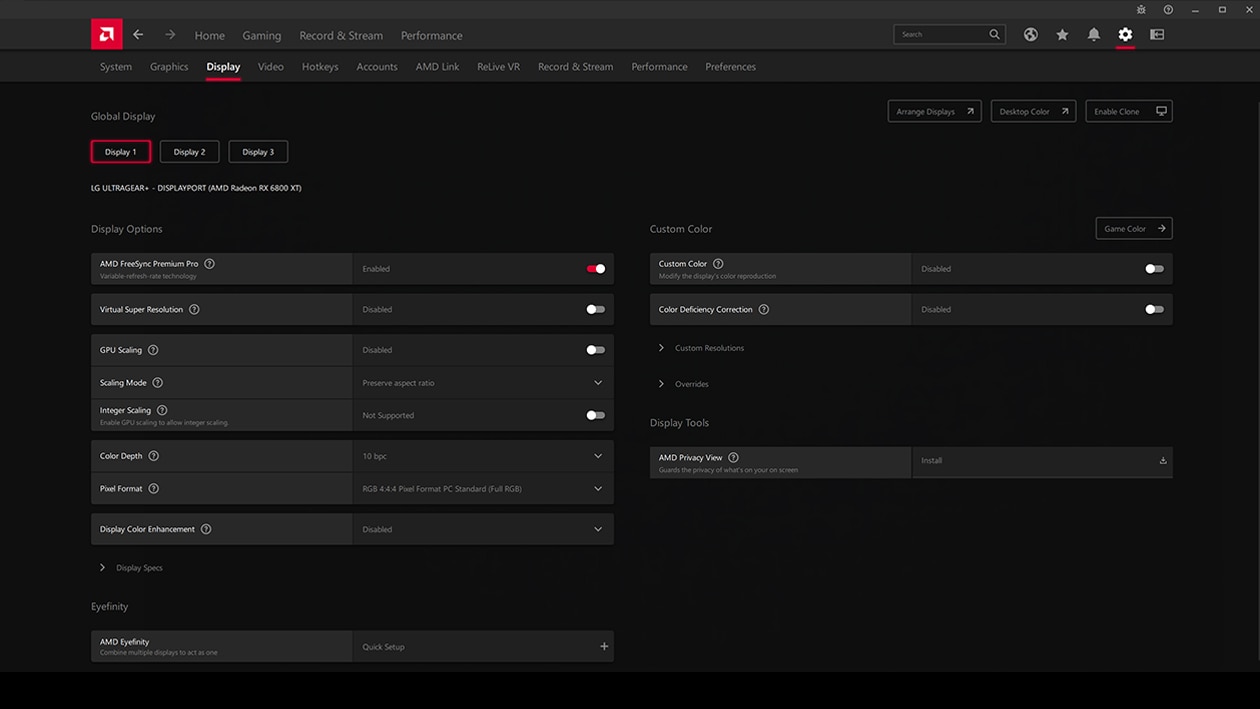Switch to the ReLive VR tab
Image resolution: width=1260 pixels, height=709 pixels.
click(x=498, y=67)
